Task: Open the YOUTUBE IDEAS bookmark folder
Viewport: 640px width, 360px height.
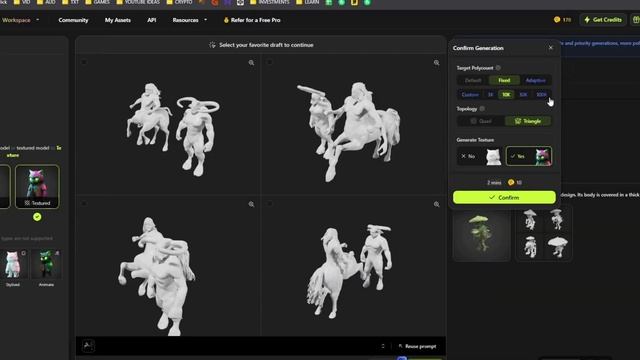Action: click(x=138, y=2)
